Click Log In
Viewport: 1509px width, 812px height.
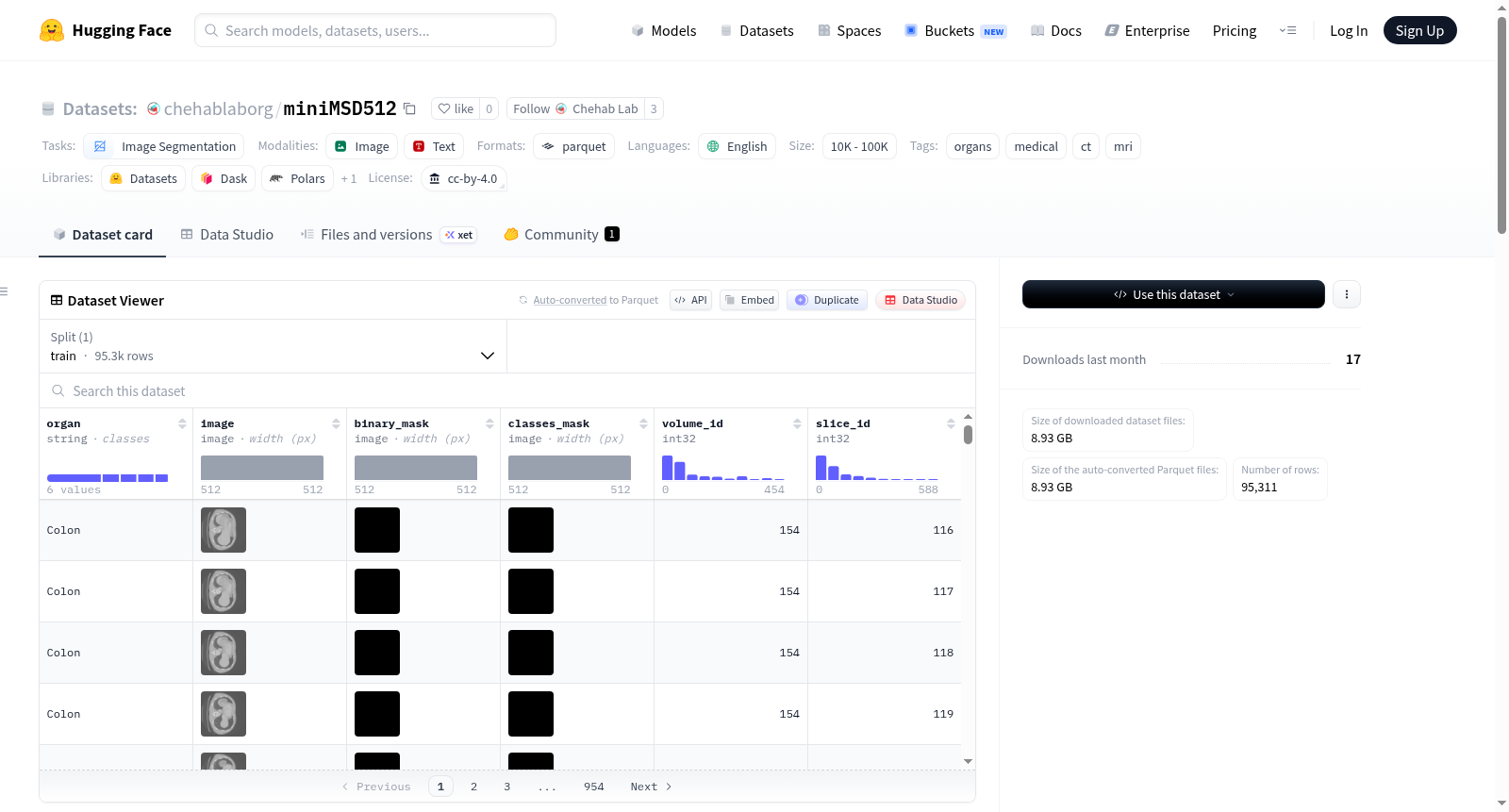[1349, 30]
